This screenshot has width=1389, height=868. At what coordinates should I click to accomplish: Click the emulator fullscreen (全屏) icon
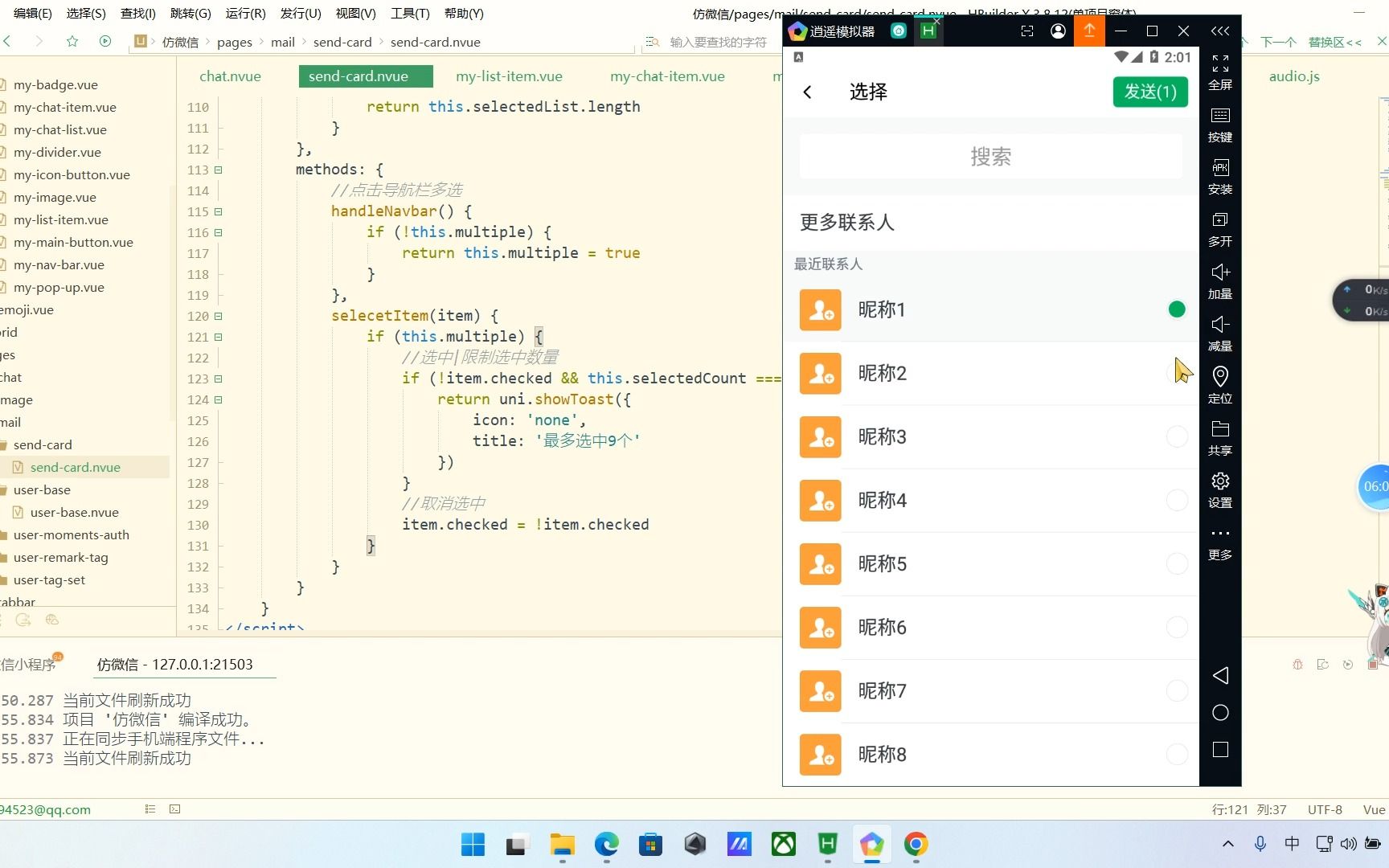pos(1220,64)
